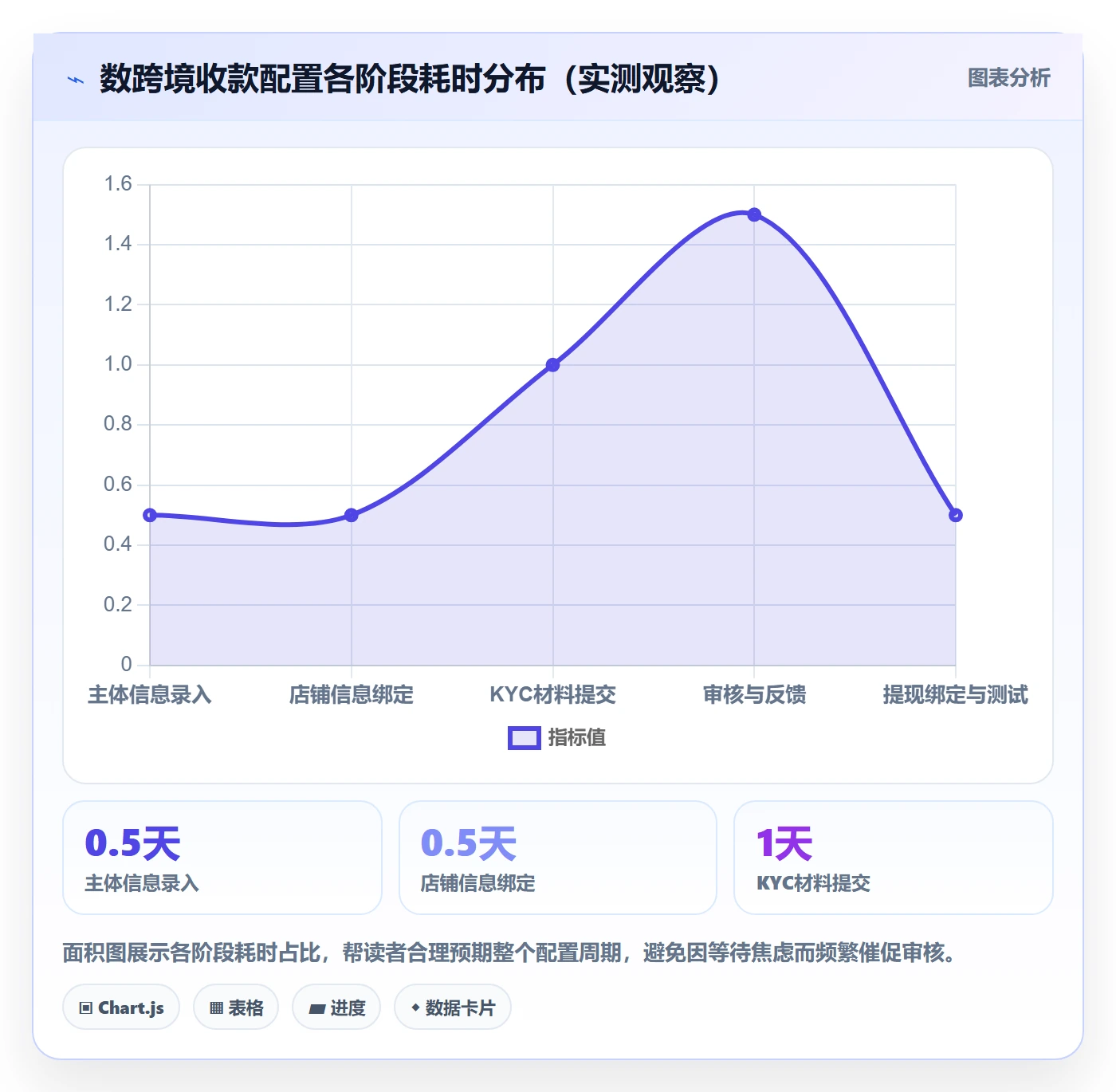Select the 店铺信息绑定 data point on chart
Viewport: 1116px width, 1092px height.
pyautogui.click(x=352, y=515)
